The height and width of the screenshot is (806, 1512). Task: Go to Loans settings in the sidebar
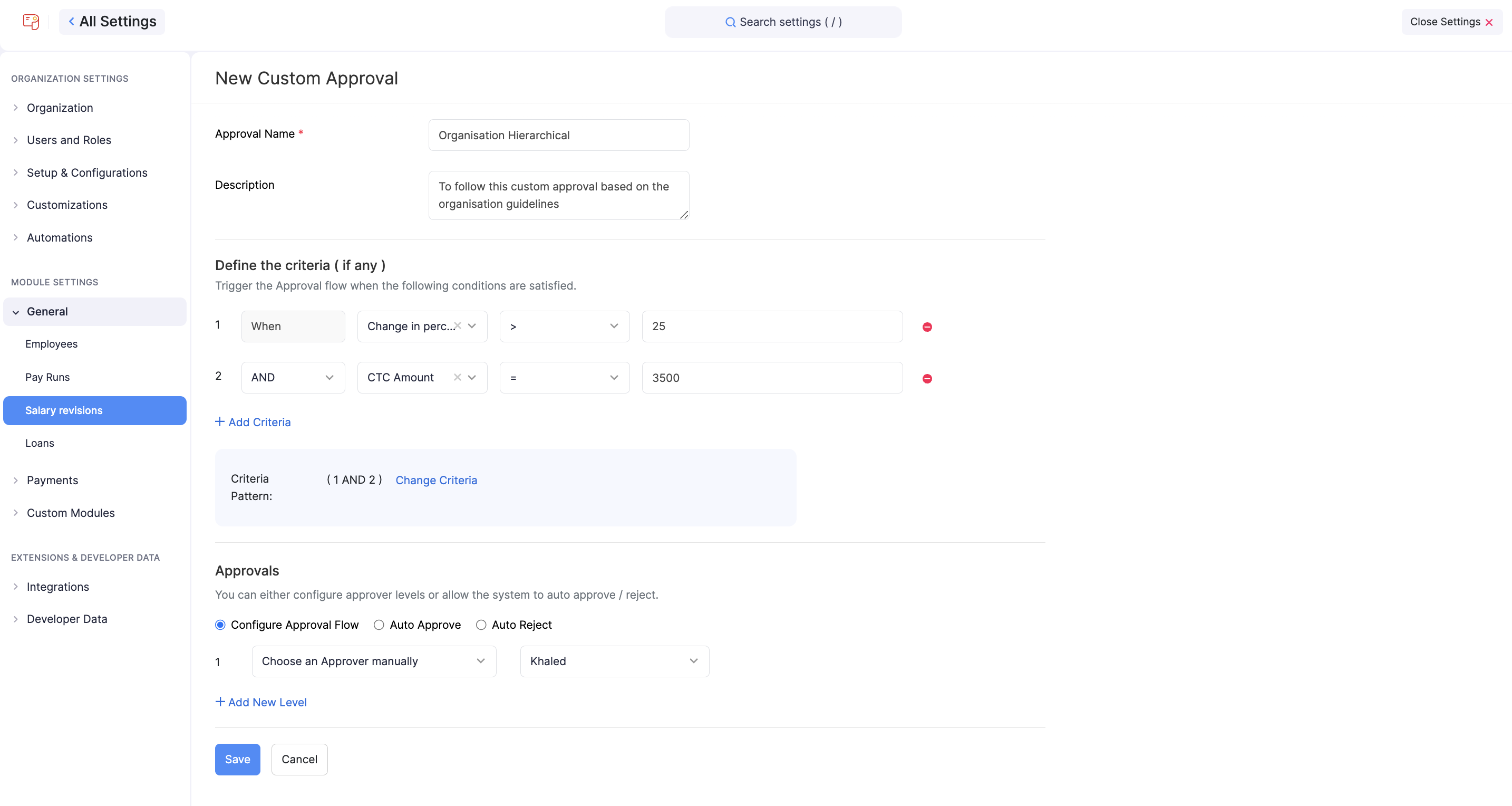coord(40,443)
